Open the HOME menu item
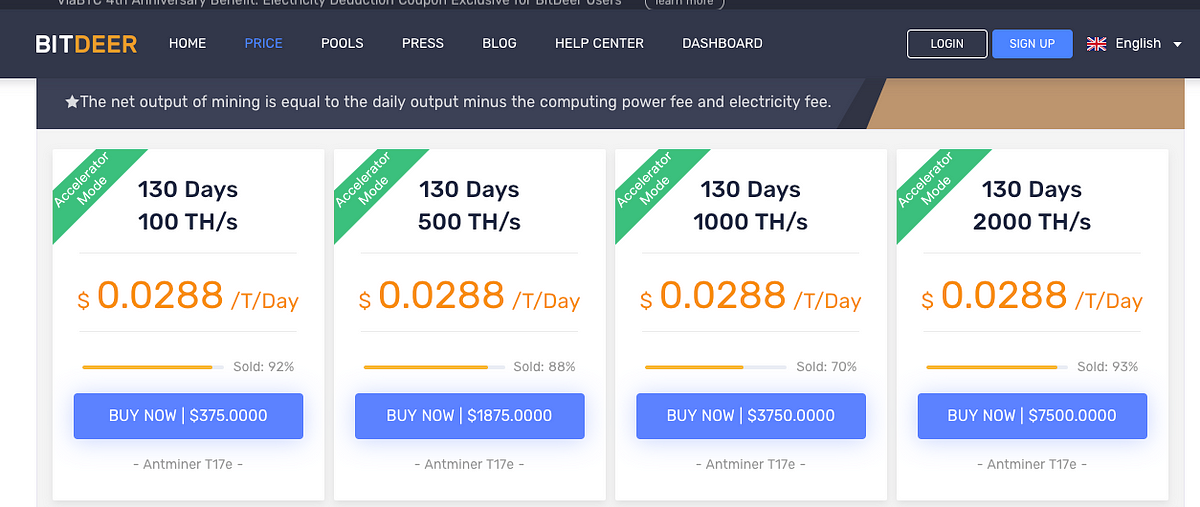The width and height of the screenshot is (1200, 507). point(187,44)
